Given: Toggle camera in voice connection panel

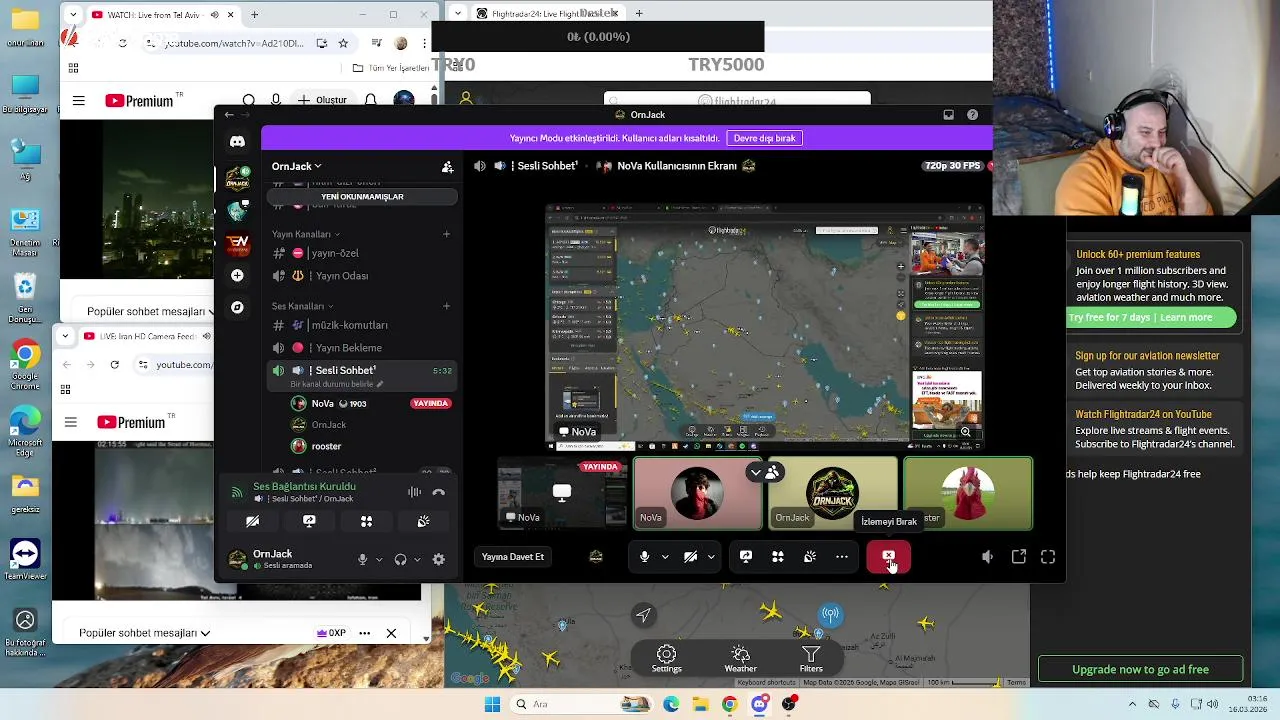Looking at the screenshot, I should pos(252,521).
